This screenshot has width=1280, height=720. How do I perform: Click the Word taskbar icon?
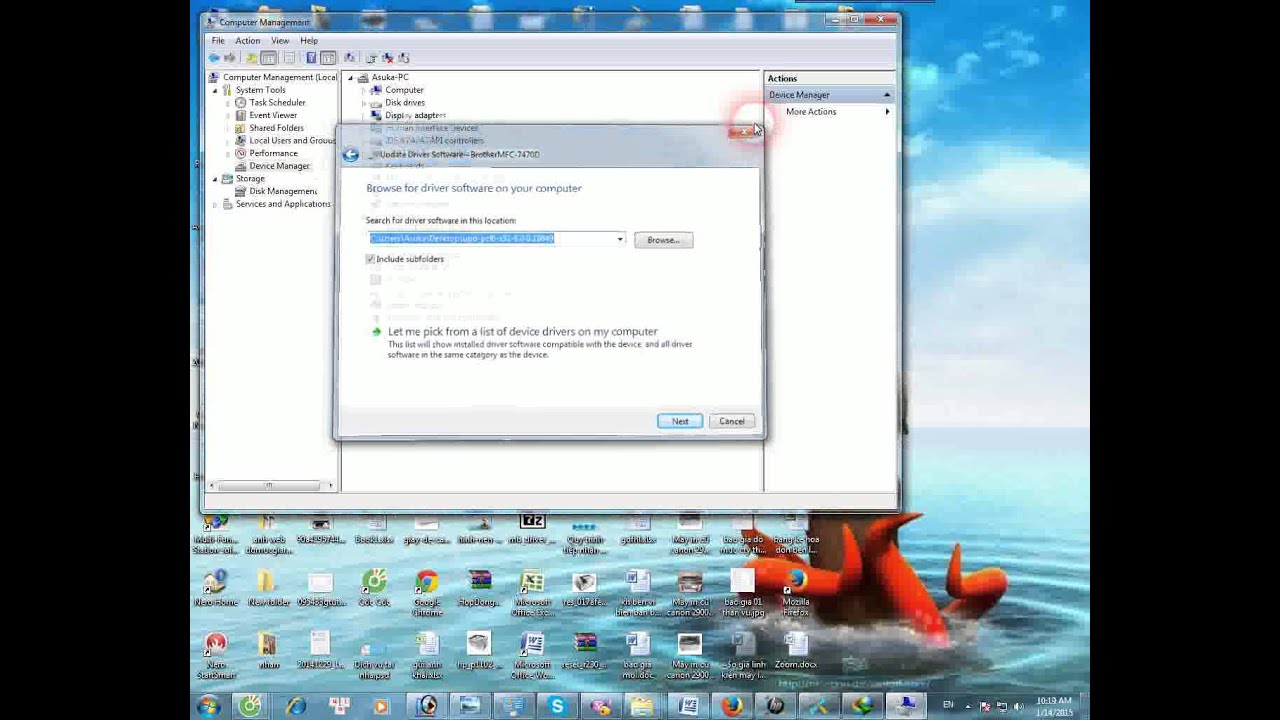pos(690,706)
